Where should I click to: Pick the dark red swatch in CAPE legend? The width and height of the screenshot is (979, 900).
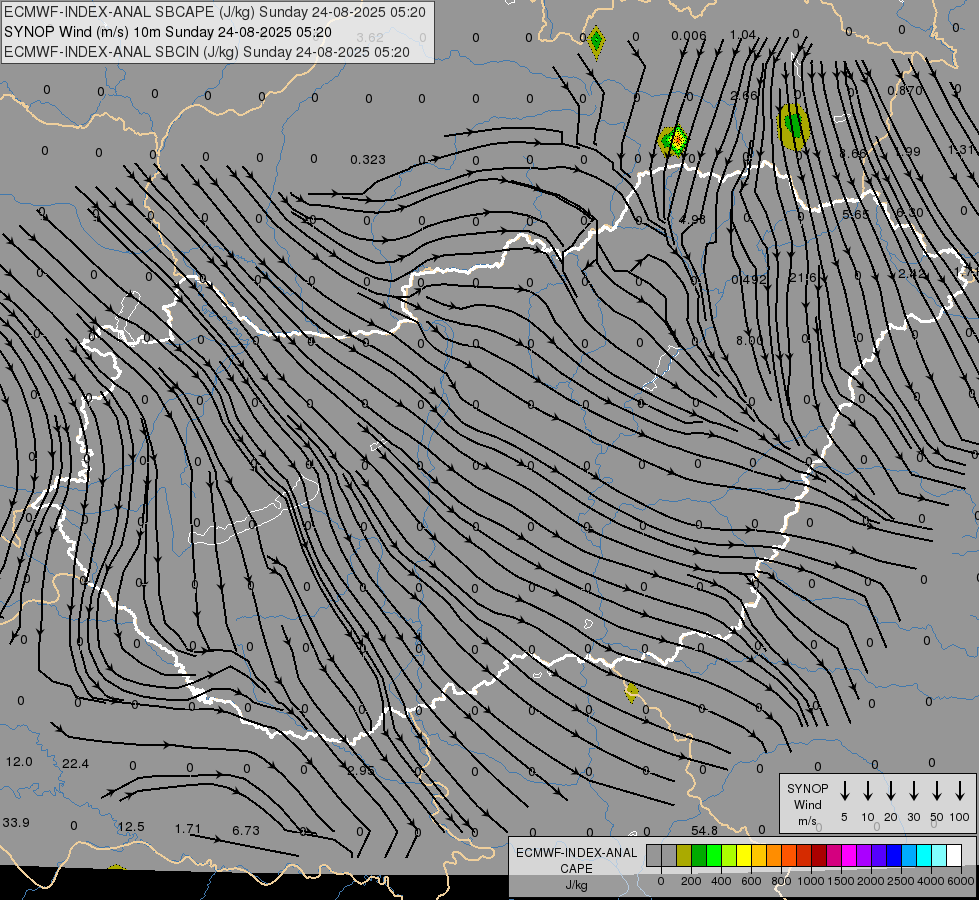pyautogui.click(x=819, y=856)
